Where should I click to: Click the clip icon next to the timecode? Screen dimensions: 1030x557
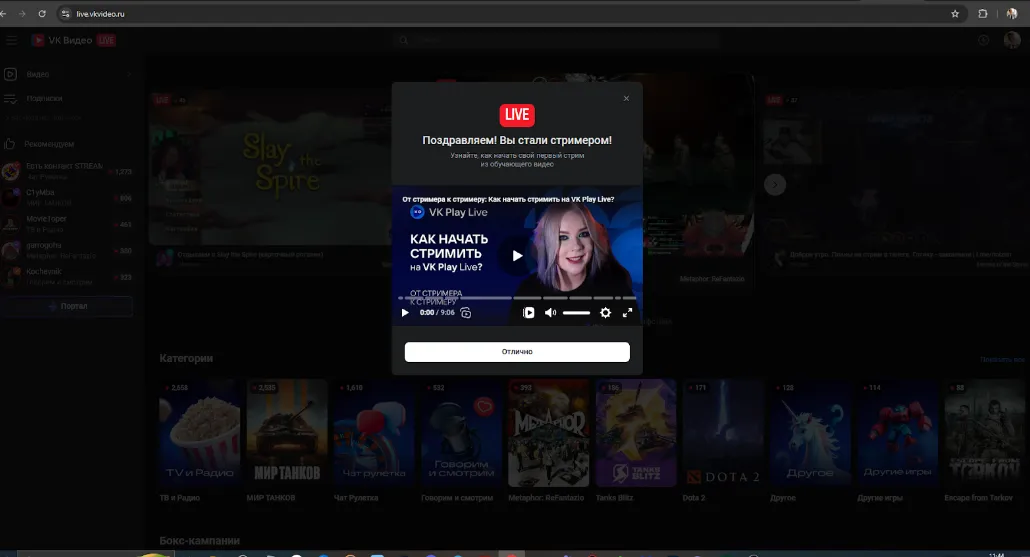pos(466,313)
